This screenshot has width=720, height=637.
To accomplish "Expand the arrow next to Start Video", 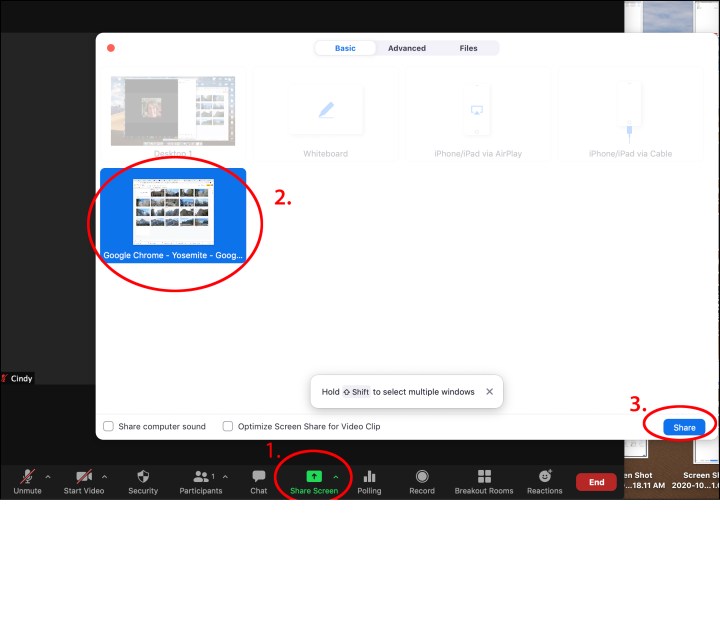I will [105, 477].
